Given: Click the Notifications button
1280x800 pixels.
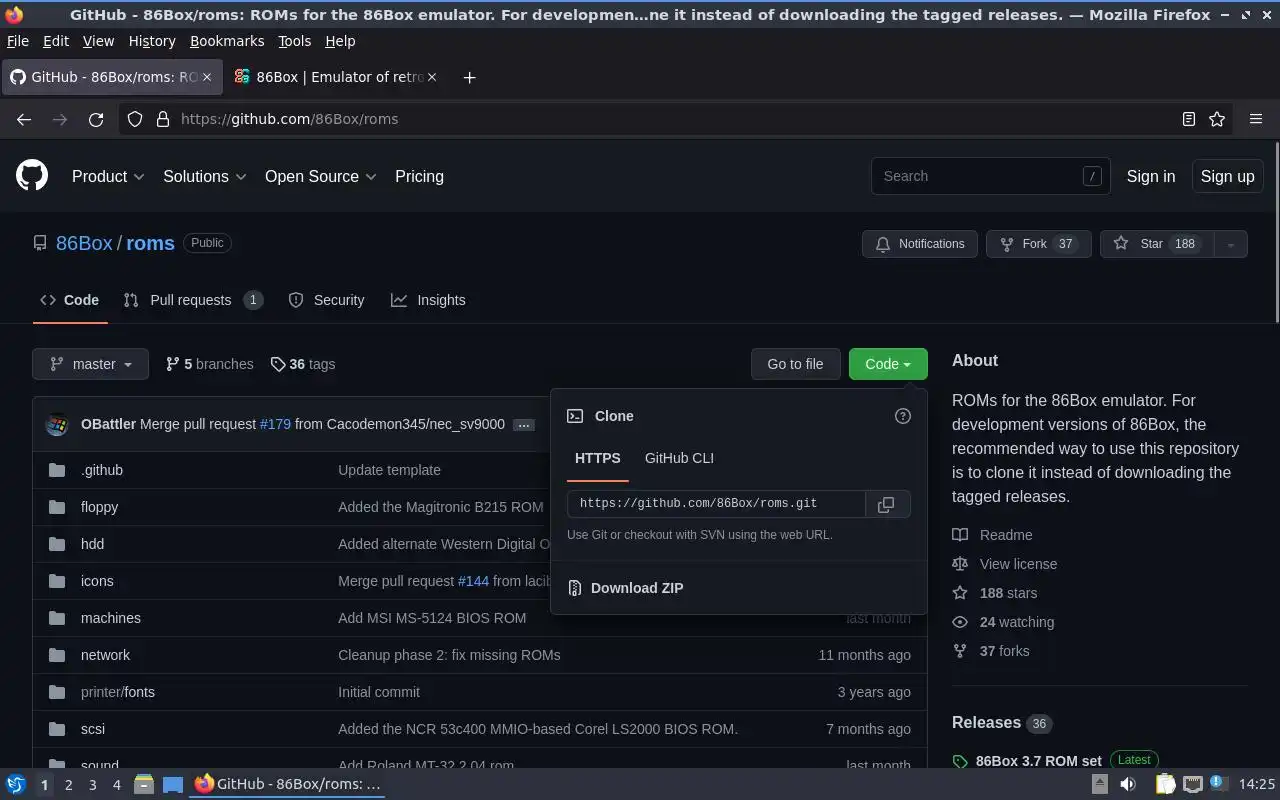Looking at the screenshot, I should [x=920, y=244].
